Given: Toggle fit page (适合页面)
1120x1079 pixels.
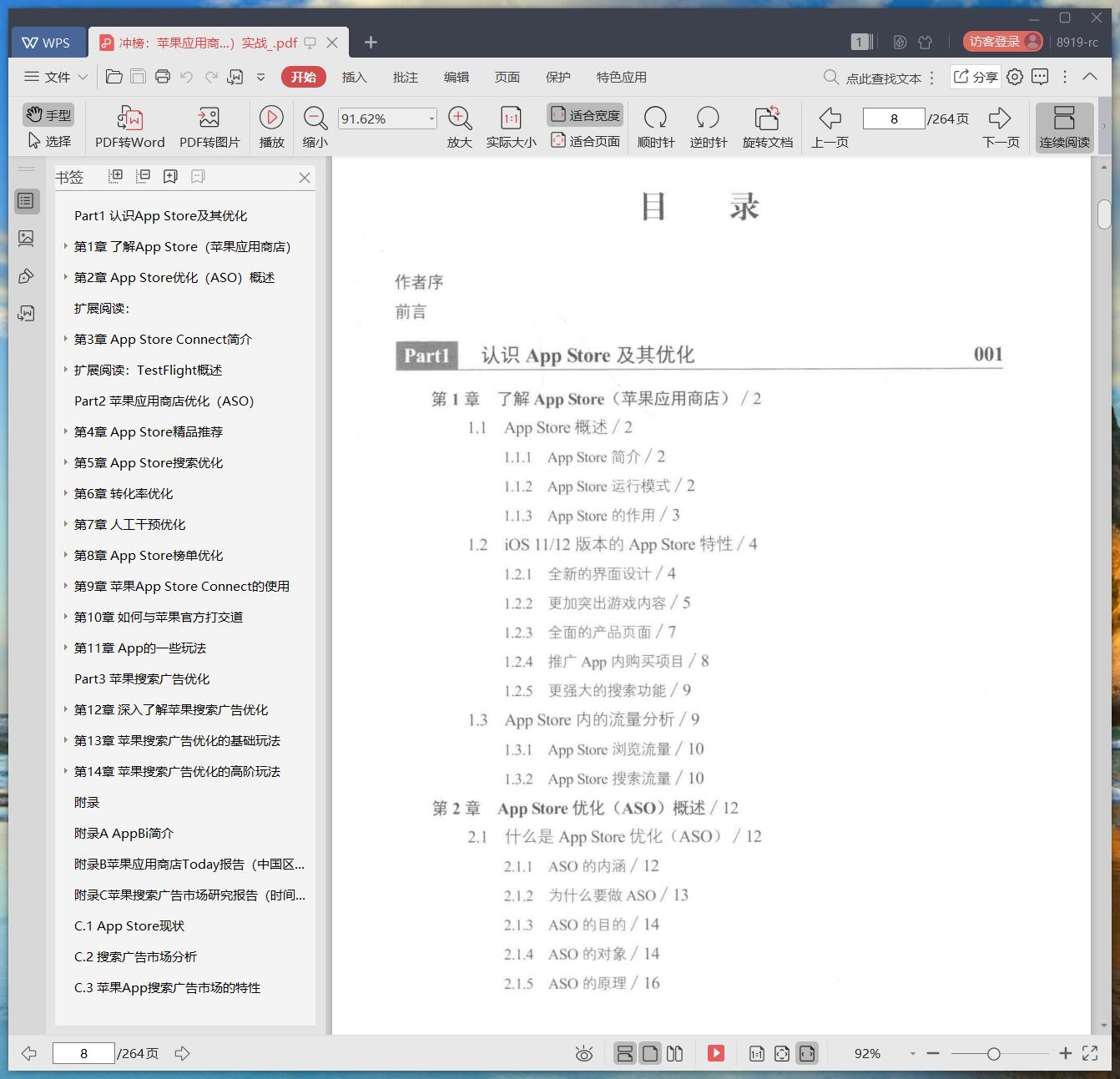Looking at the screenshot, I should (585, 141).
